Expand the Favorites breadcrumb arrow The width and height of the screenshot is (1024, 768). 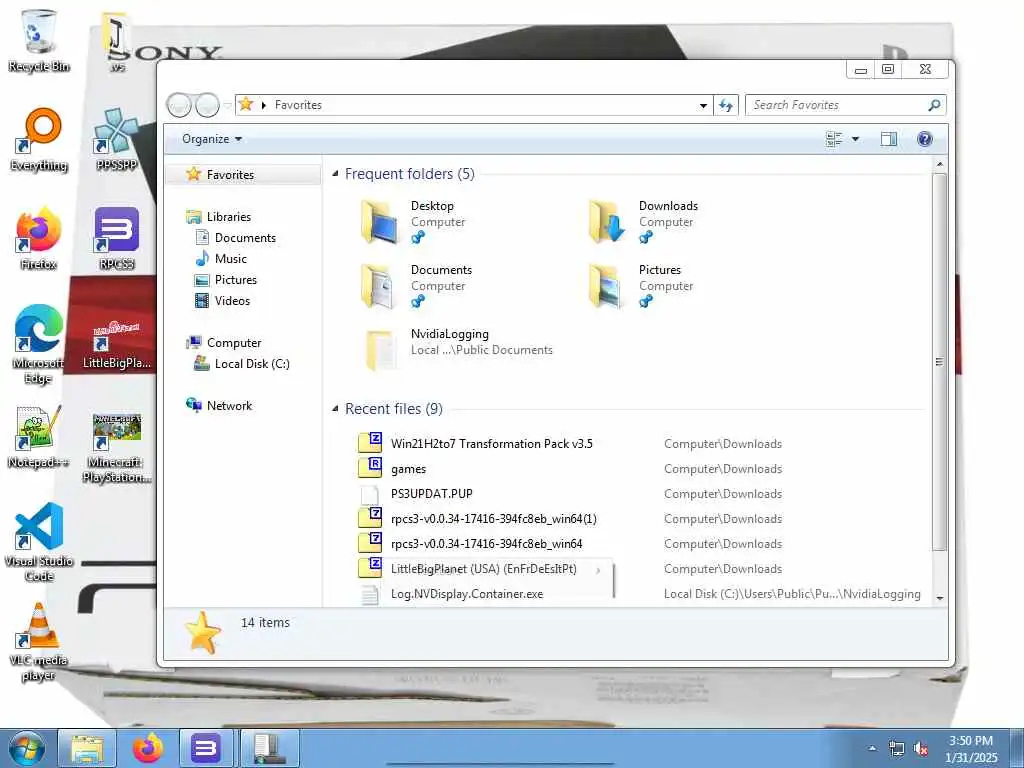(x=263, y=105)
